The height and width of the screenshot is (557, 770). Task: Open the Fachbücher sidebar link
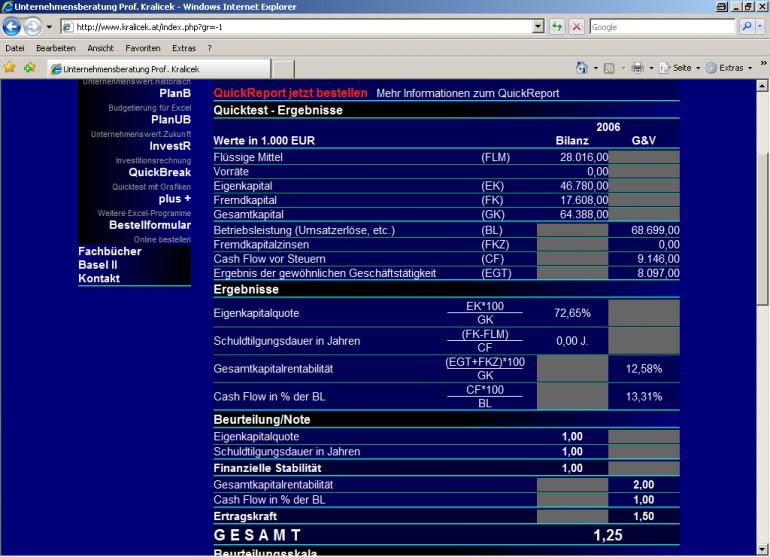[109, 251]
